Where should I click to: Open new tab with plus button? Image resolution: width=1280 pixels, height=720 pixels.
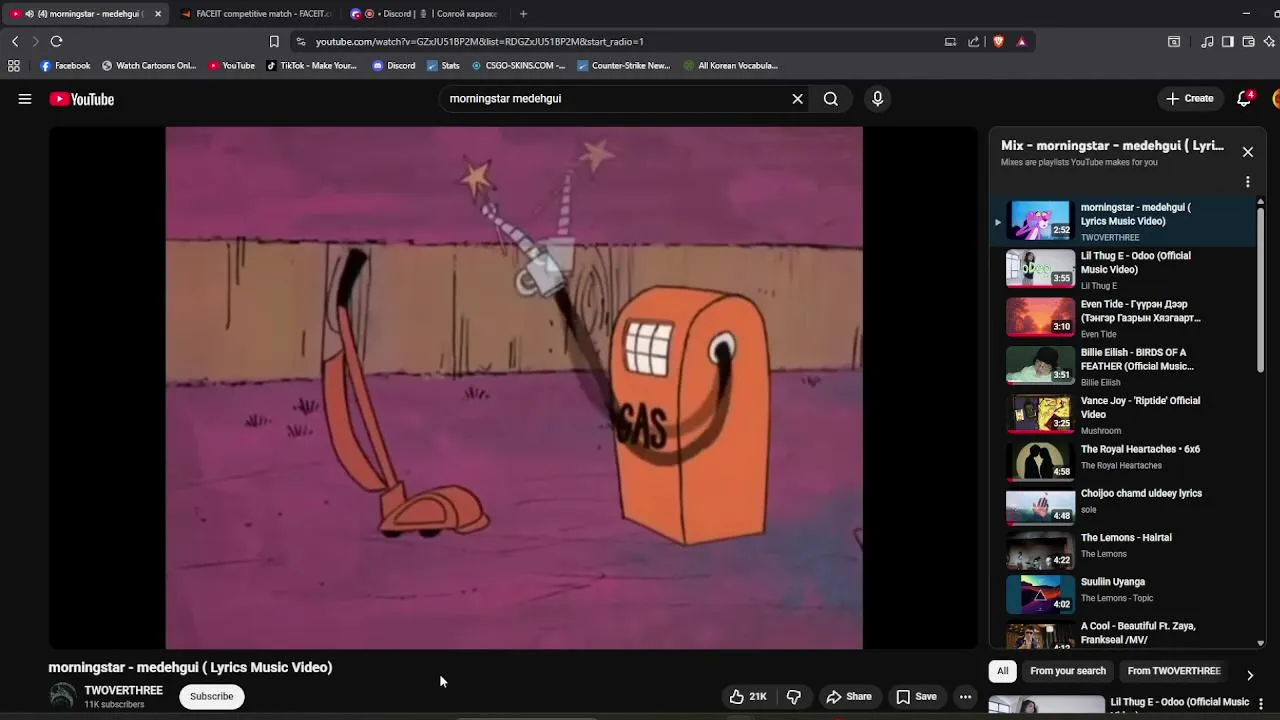pyautogui.click(x=523, y=14)
